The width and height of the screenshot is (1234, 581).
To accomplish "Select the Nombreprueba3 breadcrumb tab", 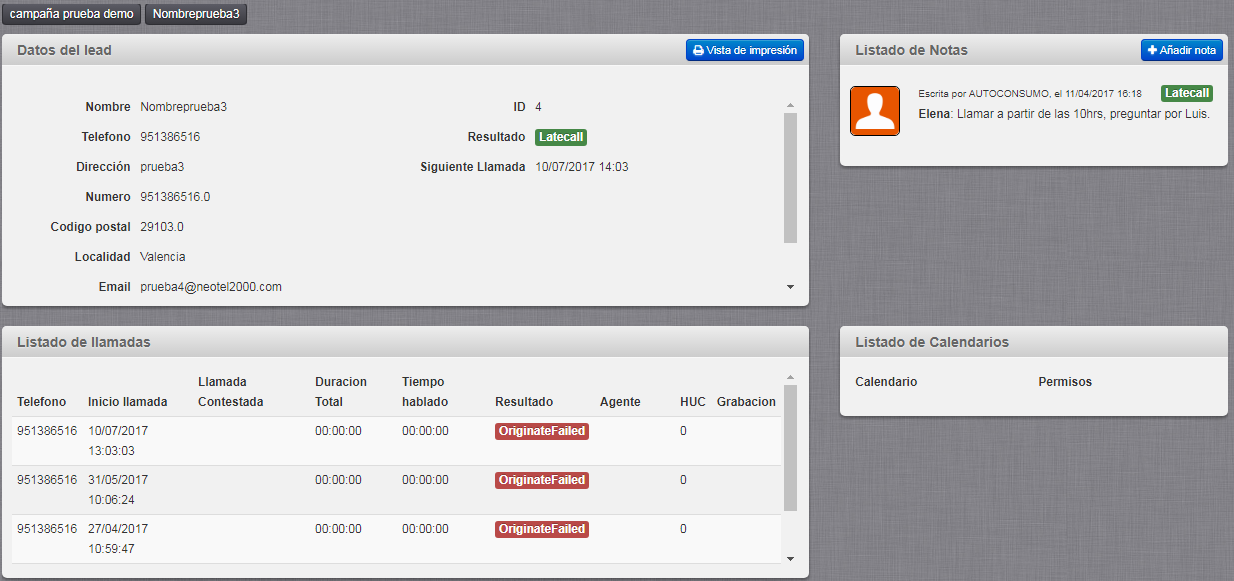I will [x=196, y=14].
